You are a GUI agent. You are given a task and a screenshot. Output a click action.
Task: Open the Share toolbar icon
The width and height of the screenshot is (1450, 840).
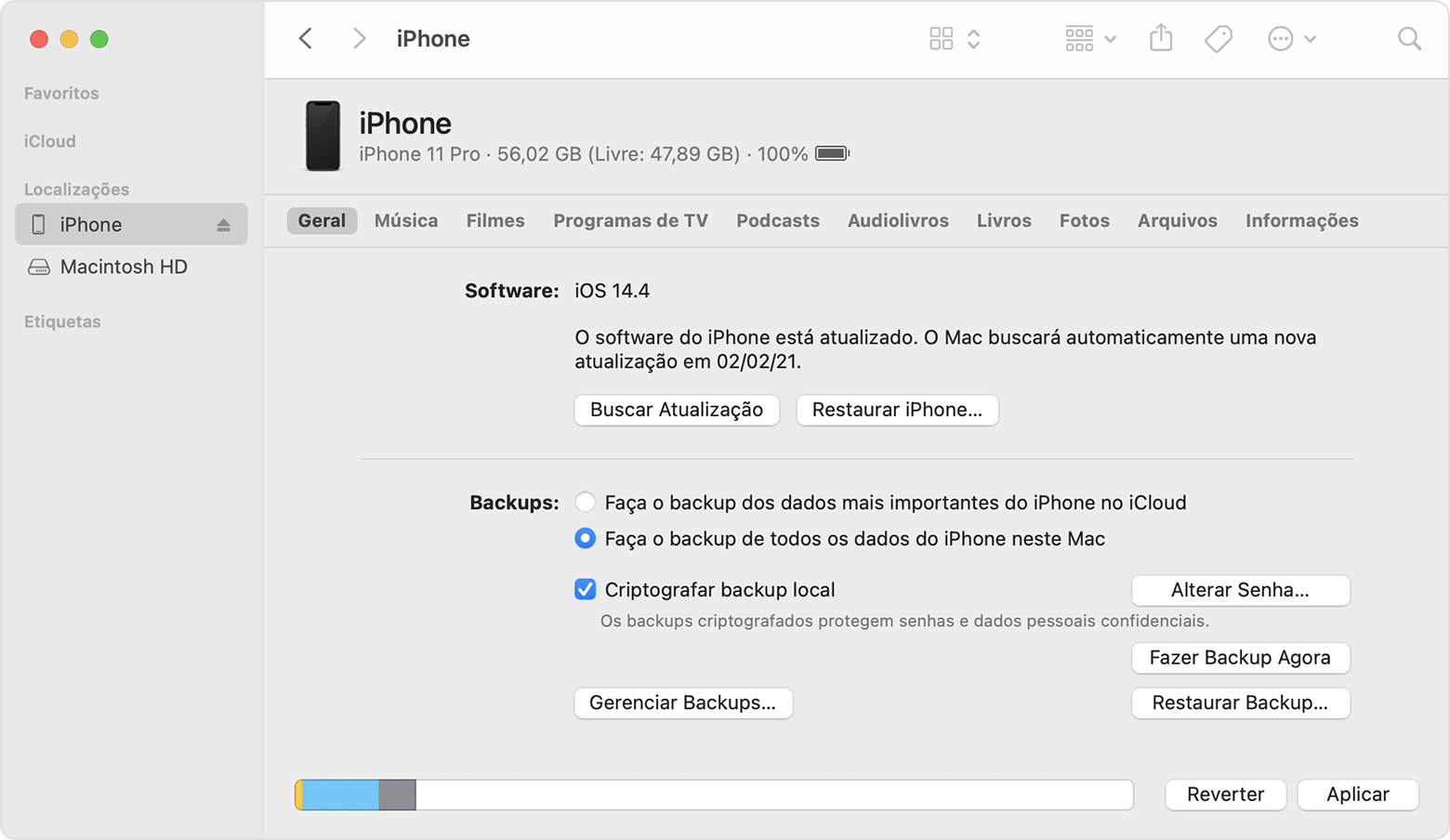tap(1161, 39)
